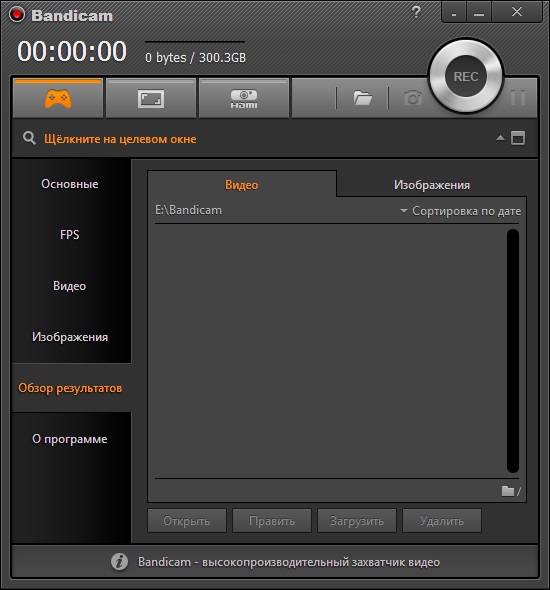The image size is (550, 590).
Task: Select the game recording mode gamepad icon
Action: (x=58, y=99)
